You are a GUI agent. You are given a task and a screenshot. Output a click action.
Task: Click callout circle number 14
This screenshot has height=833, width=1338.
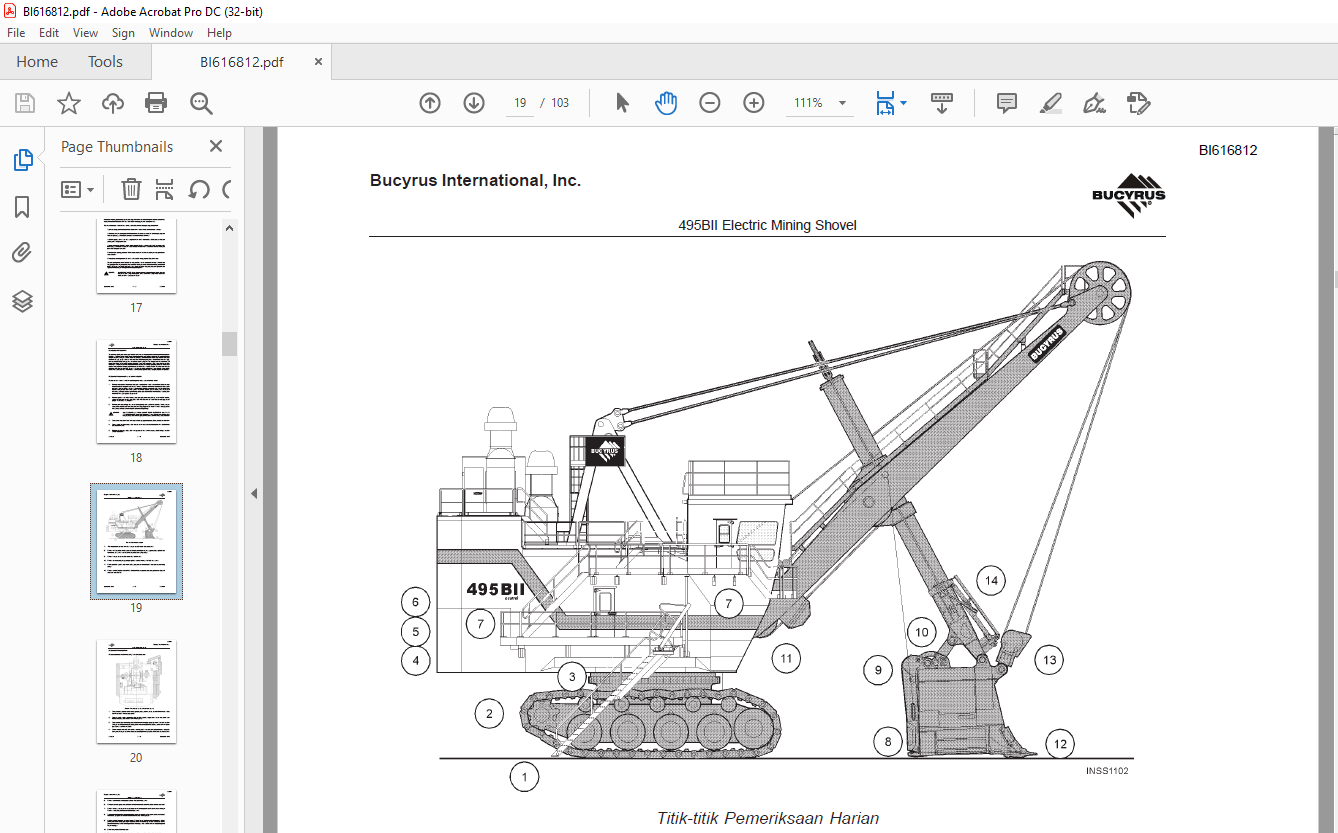click(x=991, y=580)
